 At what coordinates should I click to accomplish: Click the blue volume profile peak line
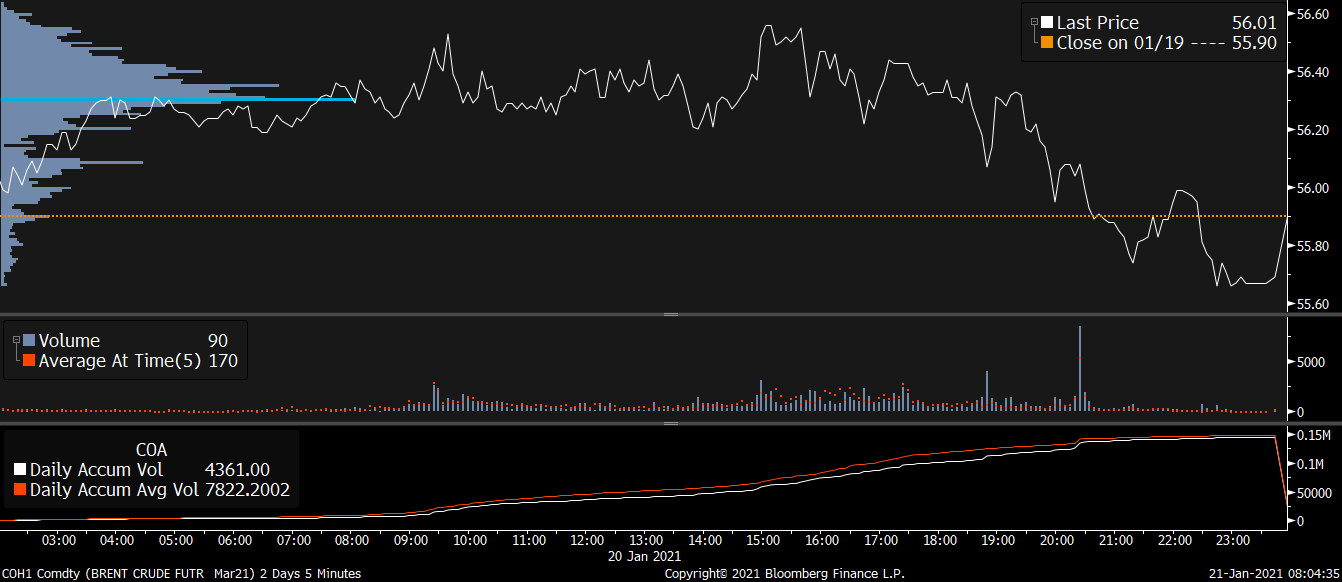point(178,99)
